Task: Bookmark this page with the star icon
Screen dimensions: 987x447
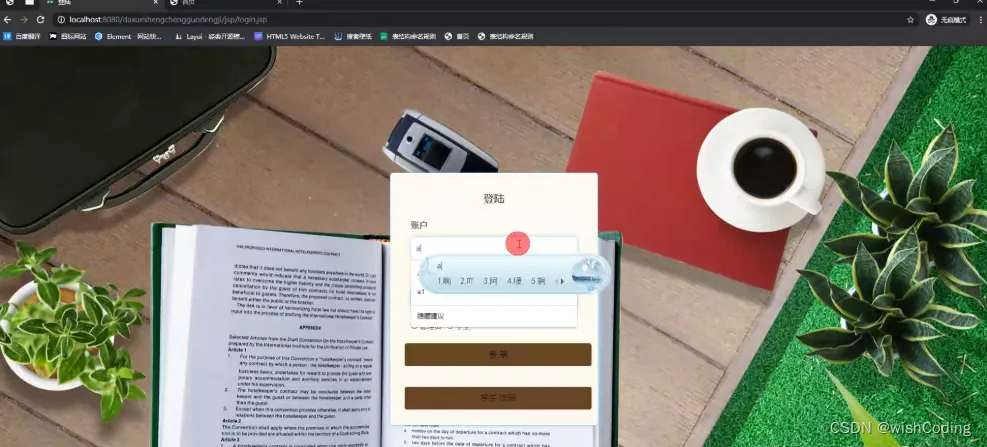Action: pos(910,20)
